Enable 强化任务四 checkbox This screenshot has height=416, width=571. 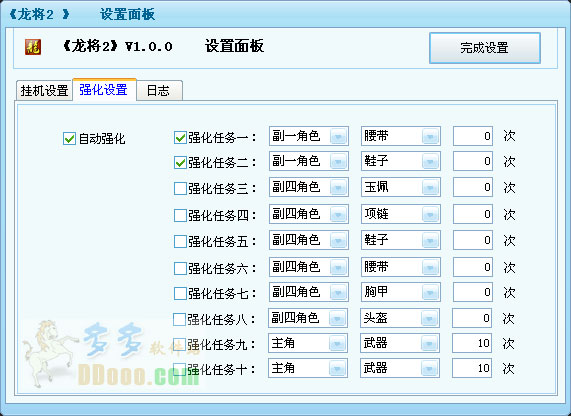(x=180, y=215)
